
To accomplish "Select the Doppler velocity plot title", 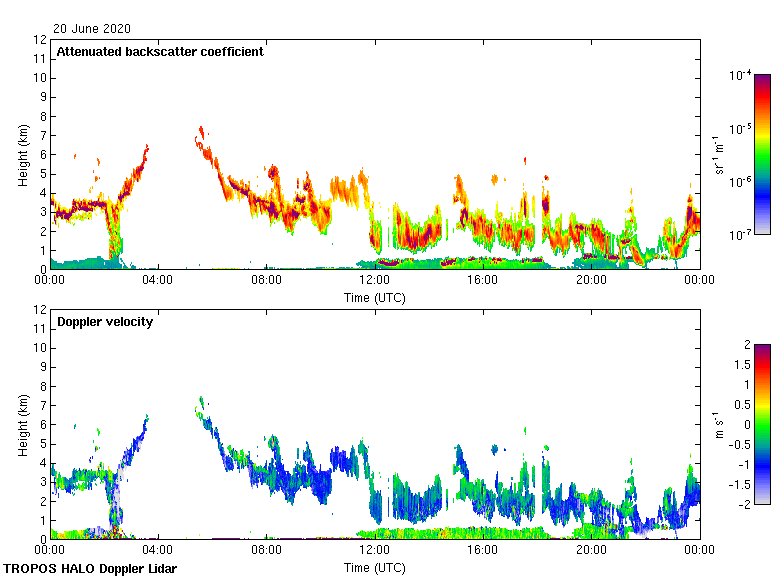I will point(104,322).
